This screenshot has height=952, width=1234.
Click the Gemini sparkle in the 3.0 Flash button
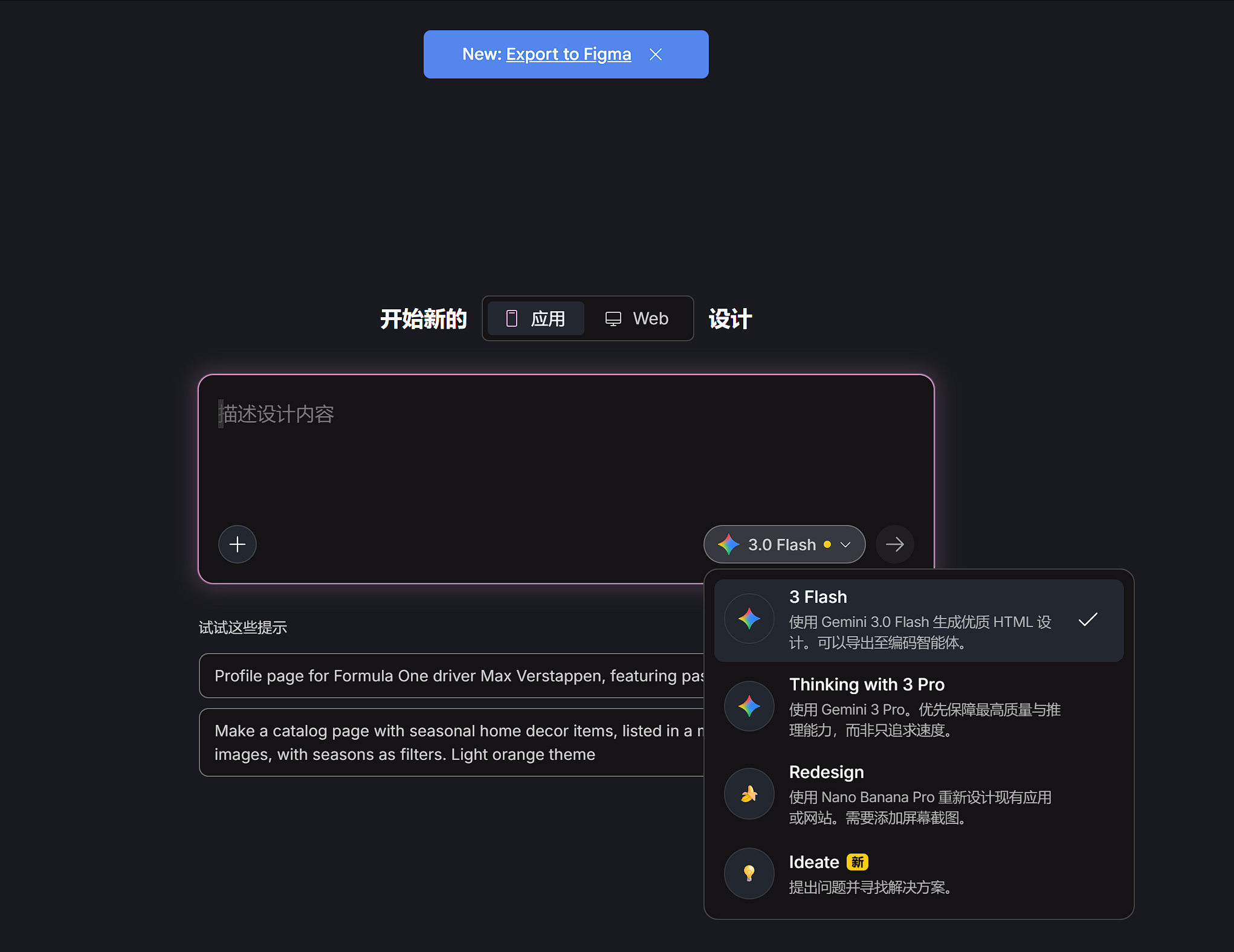(729, 544)
